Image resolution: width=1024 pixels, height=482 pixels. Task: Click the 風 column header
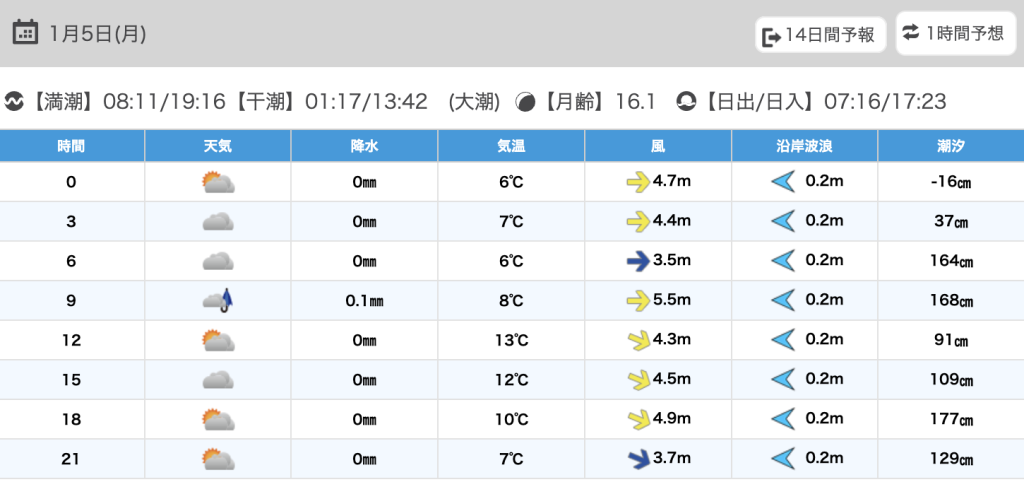pos(658,146)
